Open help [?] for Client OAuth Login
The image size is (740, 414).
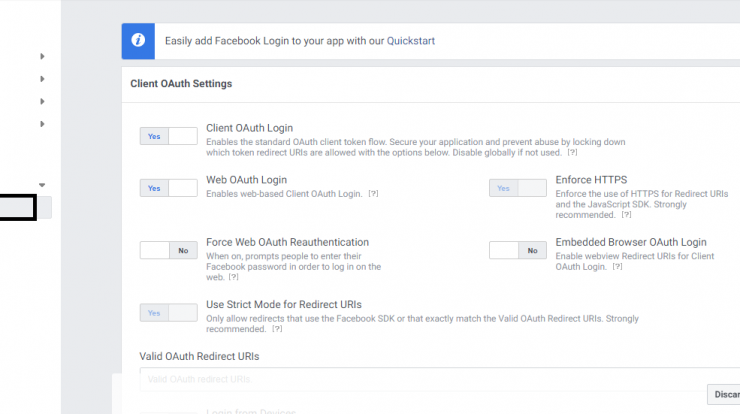point(572,152)
